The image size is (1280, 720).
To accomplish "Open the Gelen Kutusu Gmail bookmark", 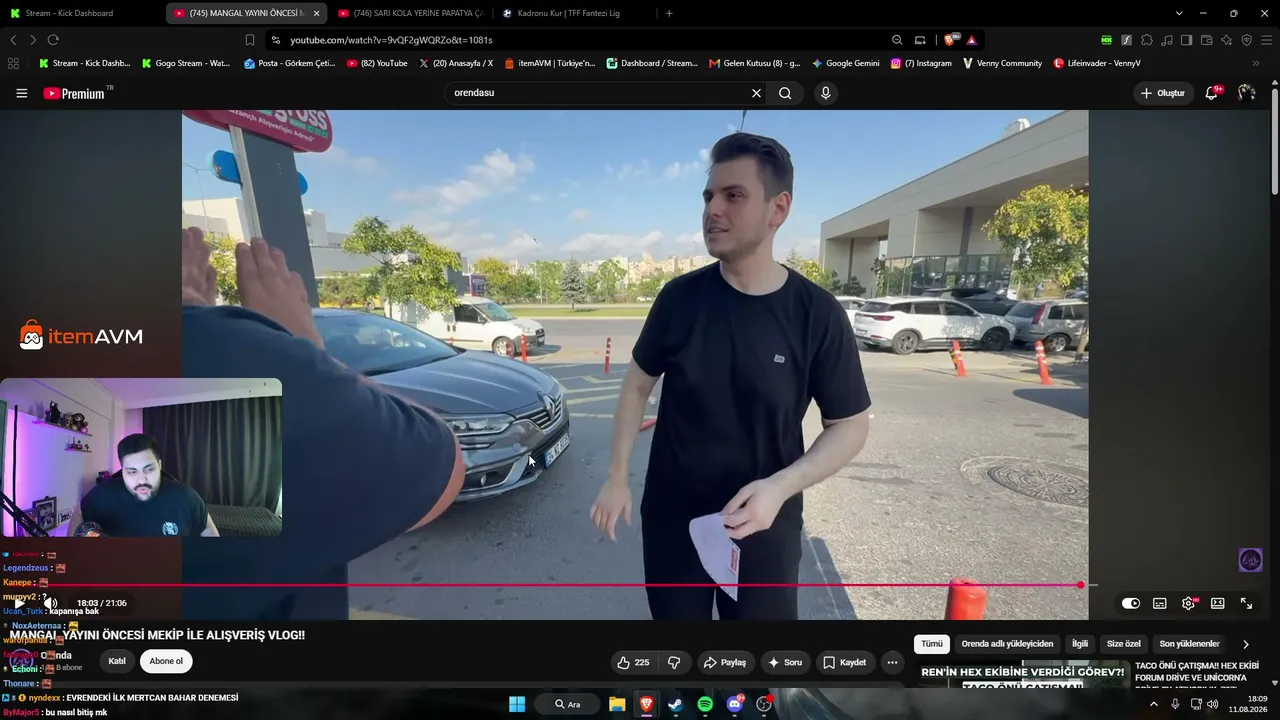I will click(755, 63).
